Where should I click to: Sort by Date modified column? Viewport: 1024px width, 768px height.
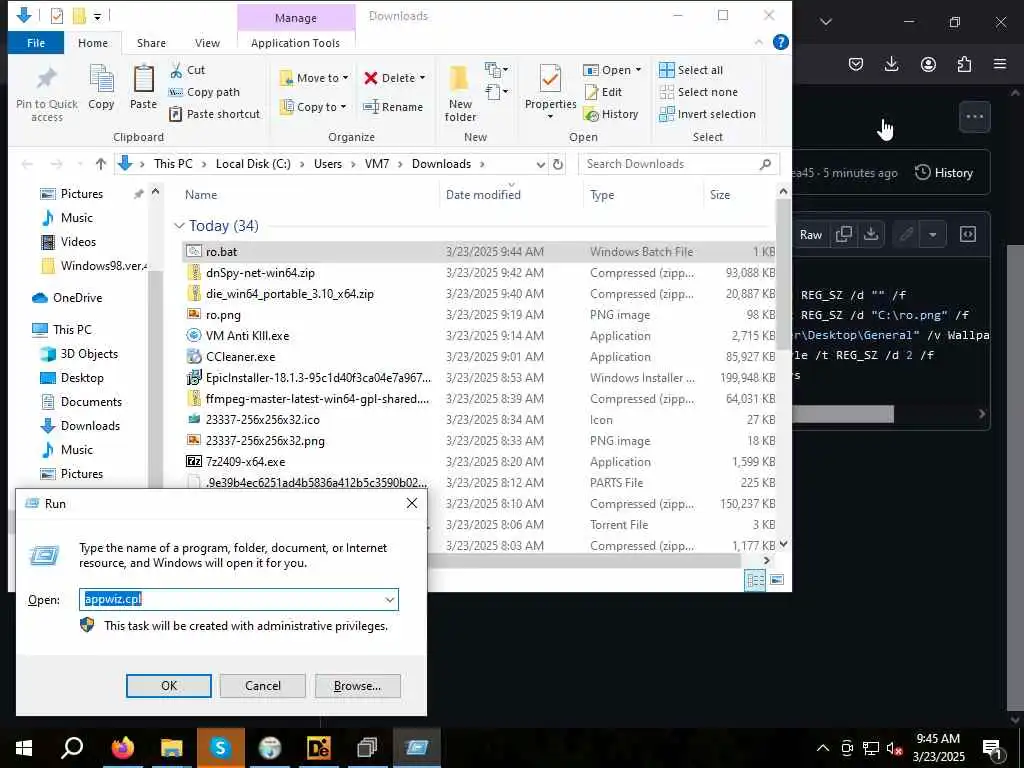click(483, 195)
